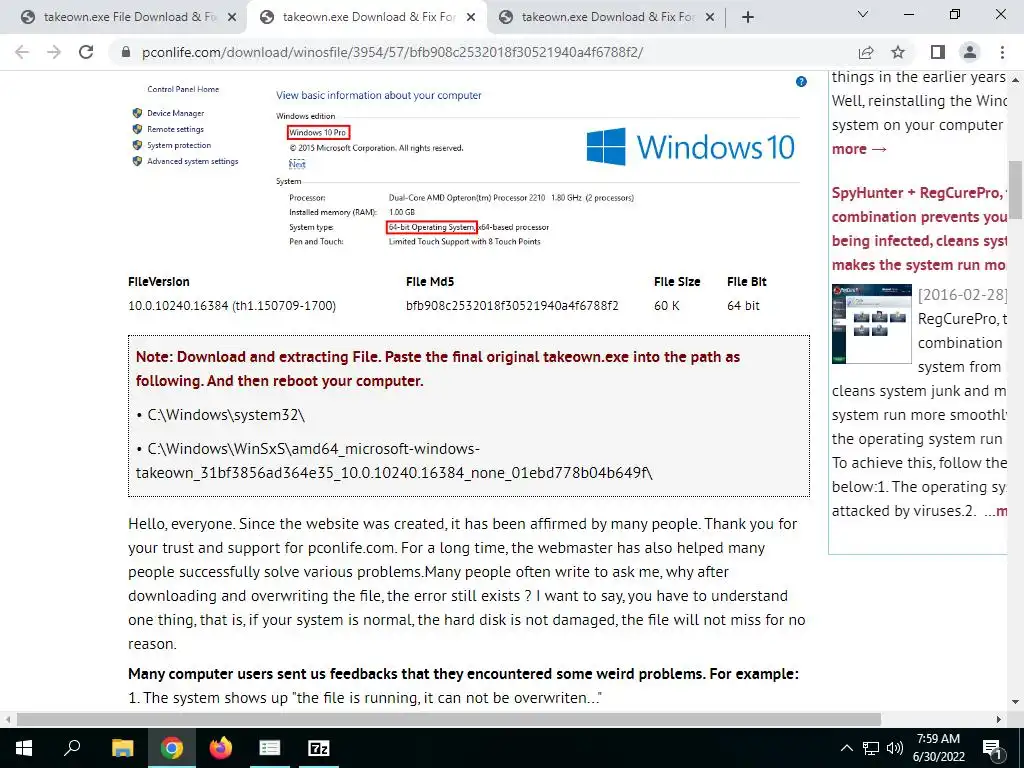This screenshot has width=1024, height=768.
Task: Launch Firefox from taskbar
Action: click(x=221, y=748)
